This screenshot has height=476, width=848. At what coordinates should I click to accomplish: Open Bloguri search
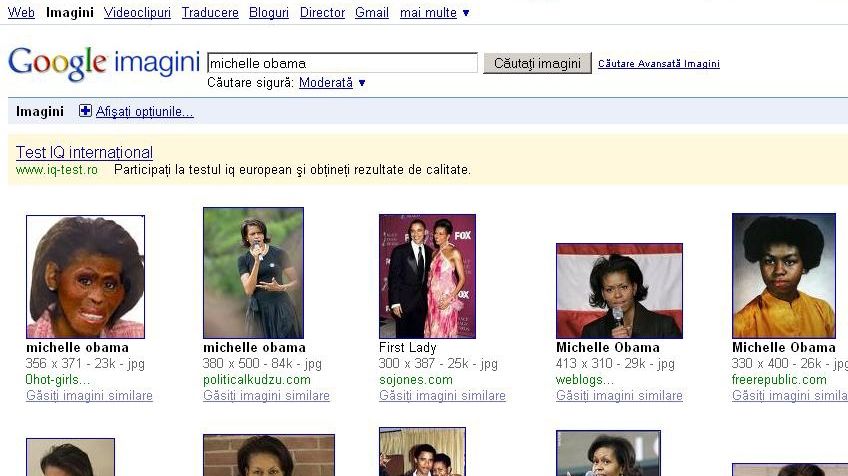click(x=269, y=12)
